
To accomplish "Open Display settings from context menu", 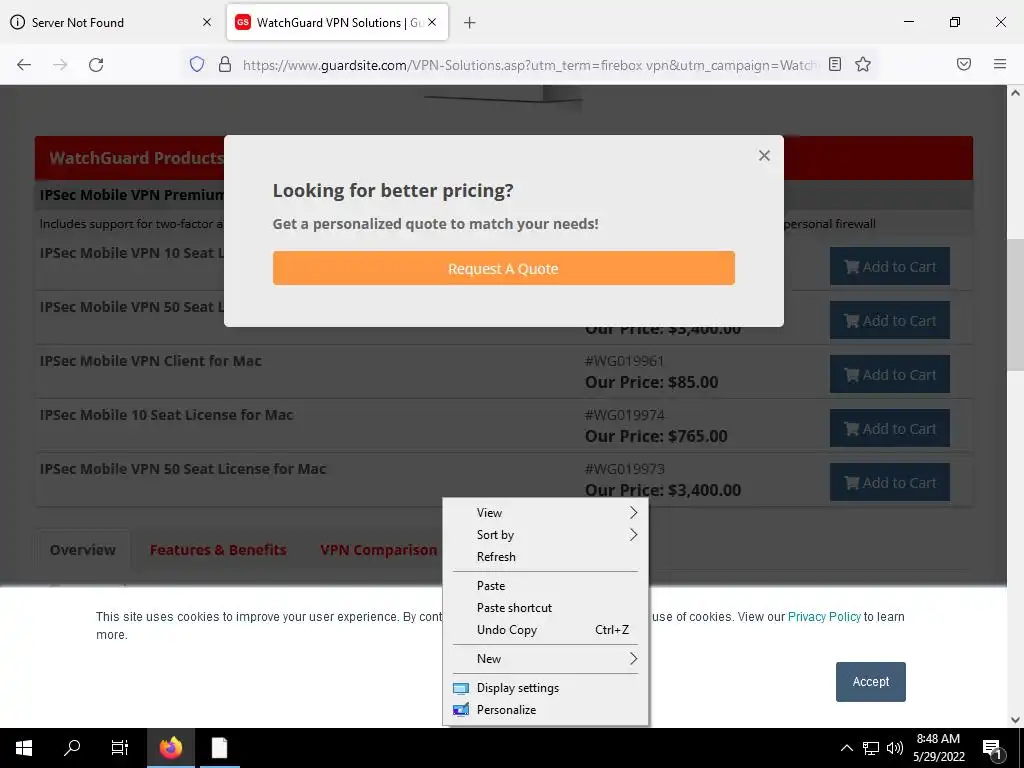I will tap(545, 688).
